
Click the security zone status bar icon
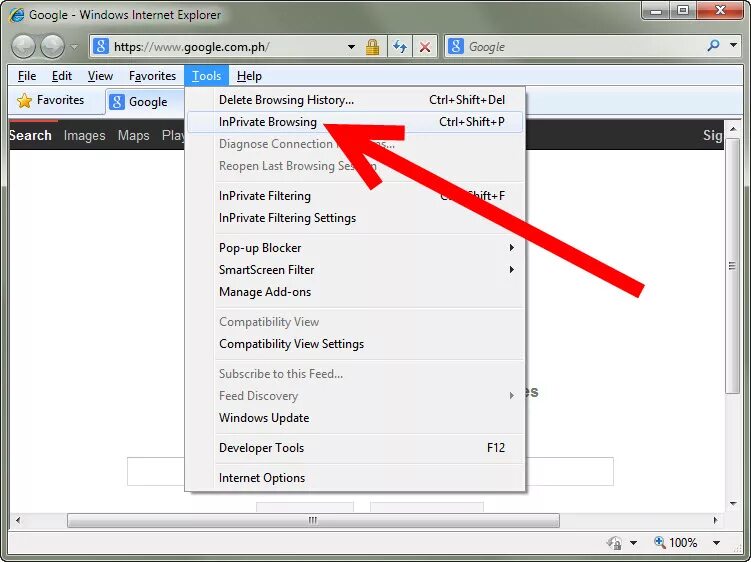point(615,543)
